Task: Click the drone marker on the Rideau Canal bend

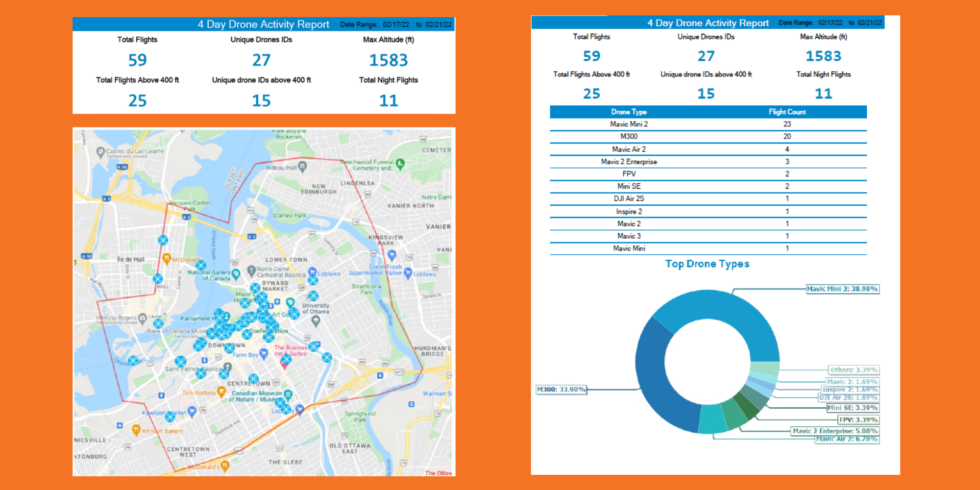Action: [x=327, y=358]
